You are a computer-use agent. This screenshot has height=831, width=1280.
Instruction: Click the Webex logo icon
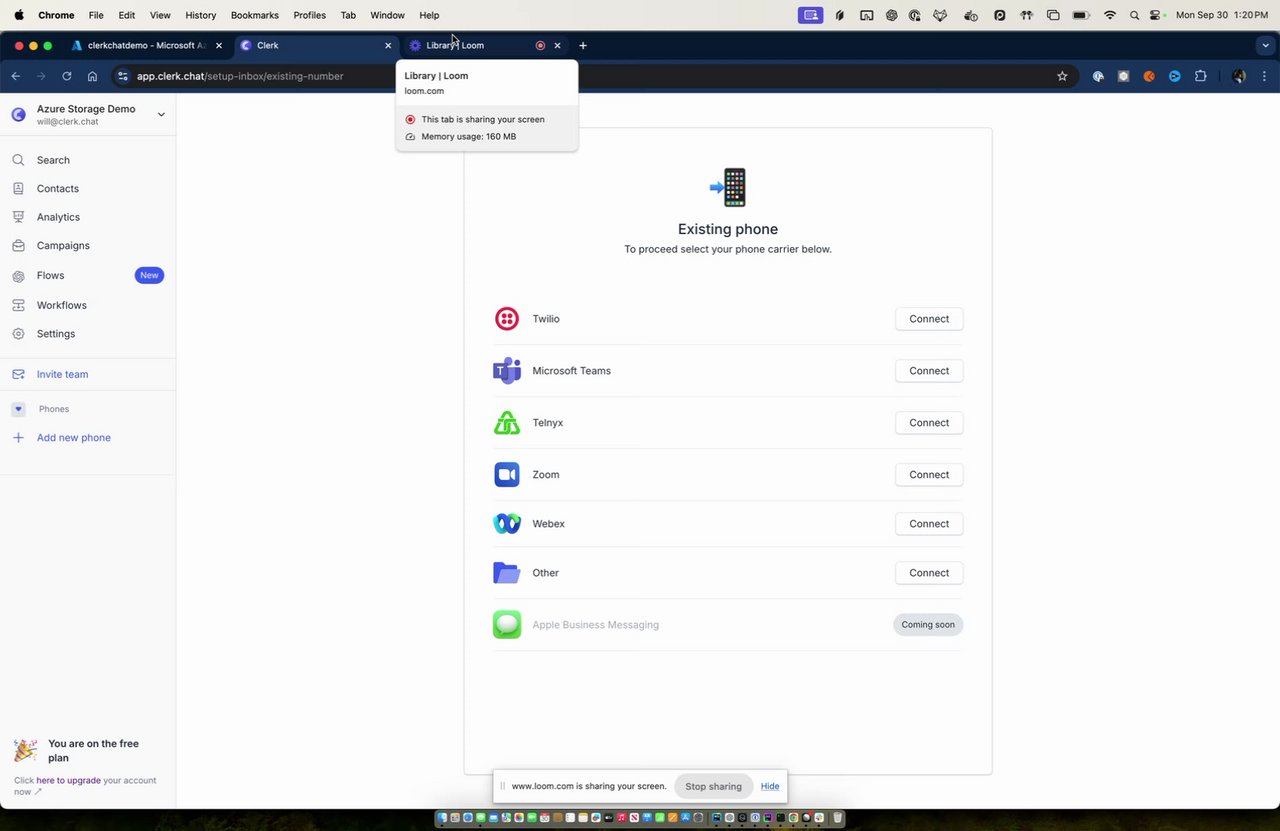coord(507,524)
